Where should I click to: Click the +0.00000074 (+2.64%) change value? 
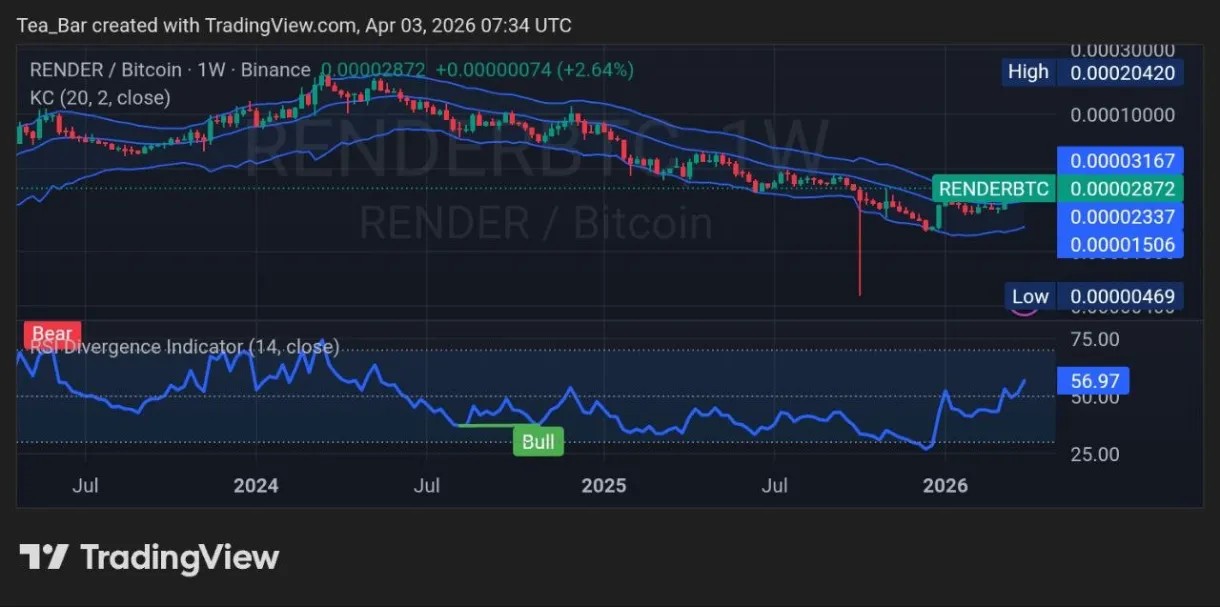(535, 70)
